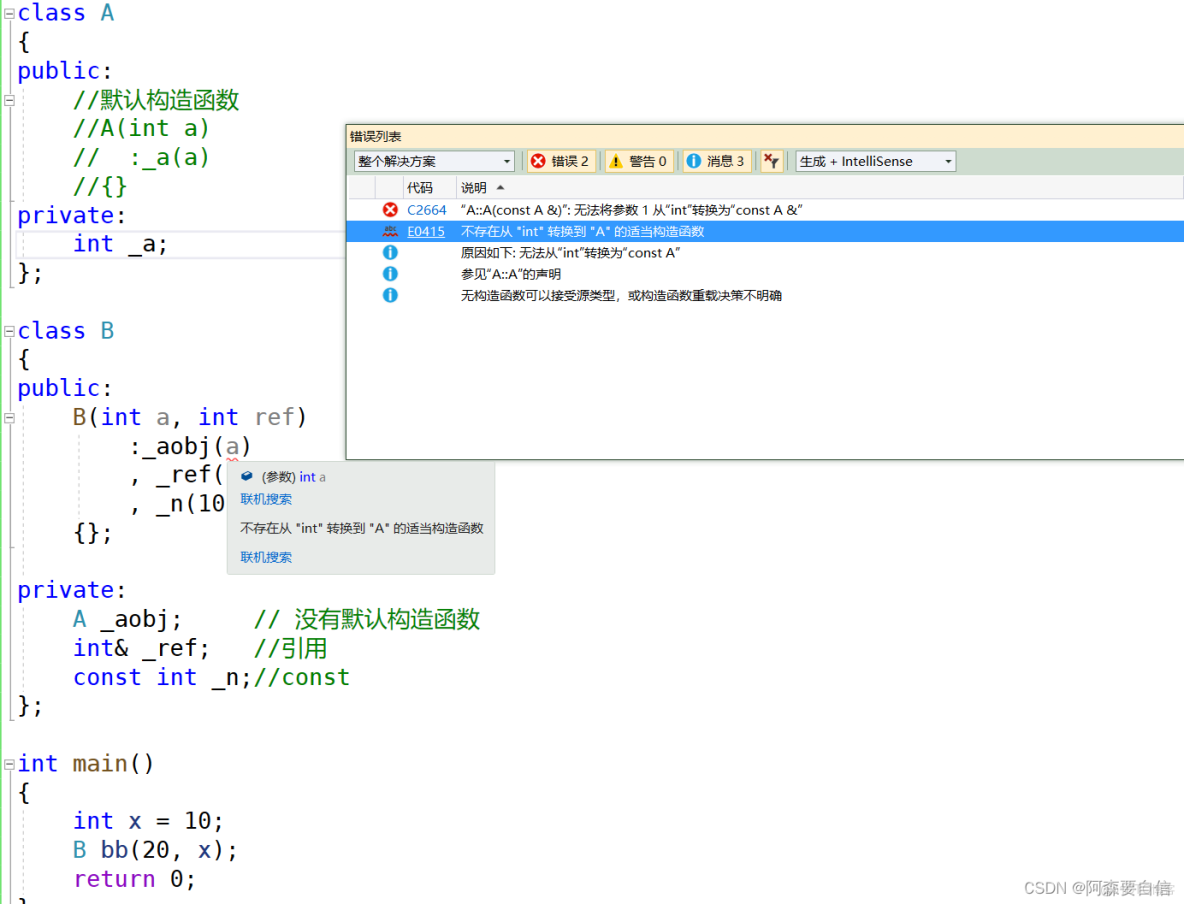Click the 错误列表 panel title
Image resolution: width=1184 pixels, height=904 pixels.
tap(375, 136)
